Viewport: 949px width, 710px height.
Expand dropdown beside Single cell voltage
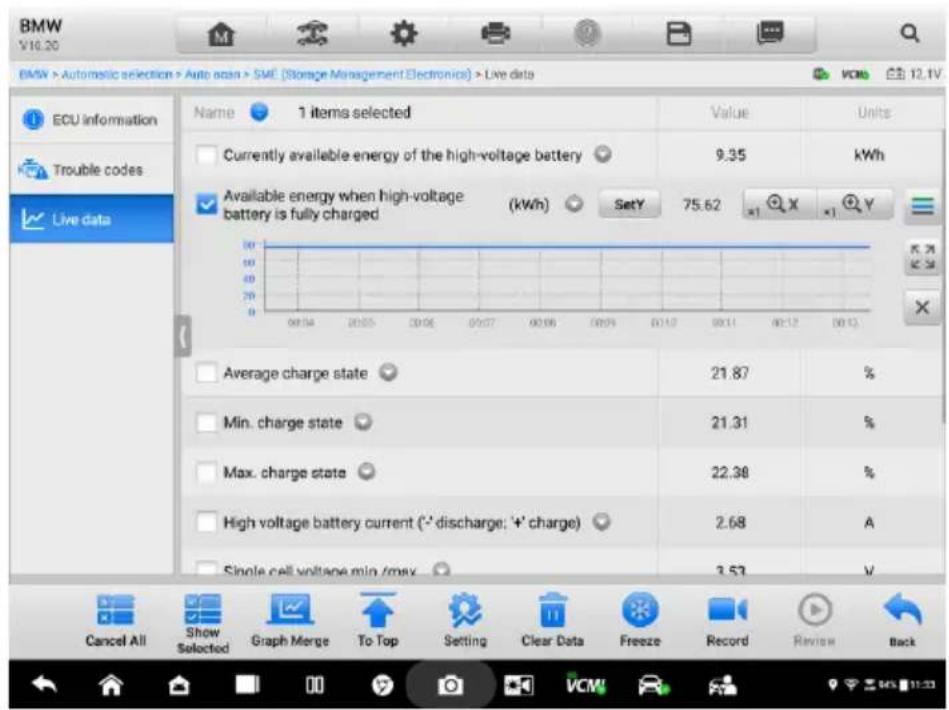[442, 570]
